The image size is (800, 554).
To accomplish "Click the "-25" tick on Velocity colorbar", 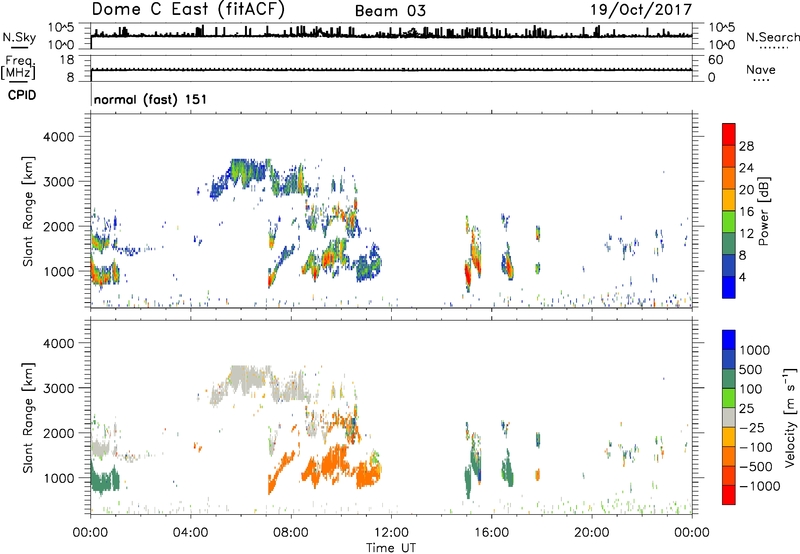I will point(751,428).
